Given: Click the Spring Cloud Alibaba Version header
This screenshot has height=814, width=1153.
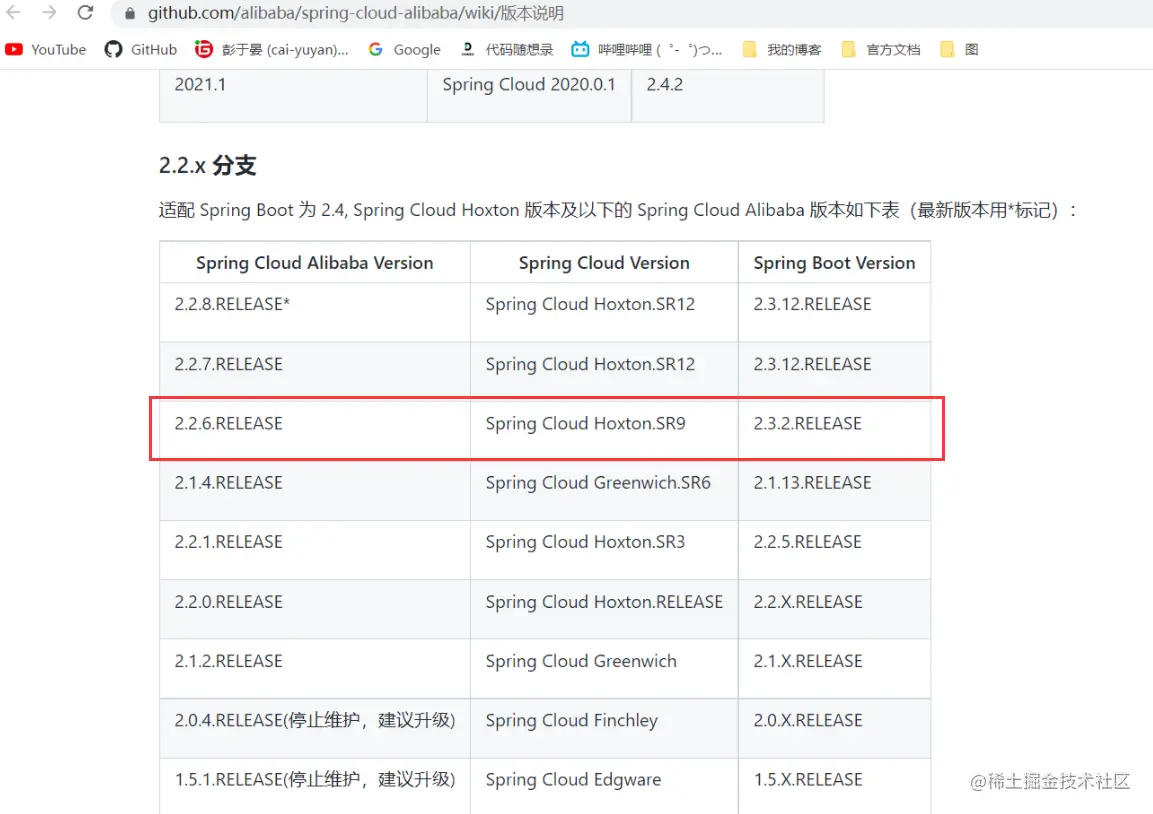Looking at the screenshot, I should tap(315, 263).
